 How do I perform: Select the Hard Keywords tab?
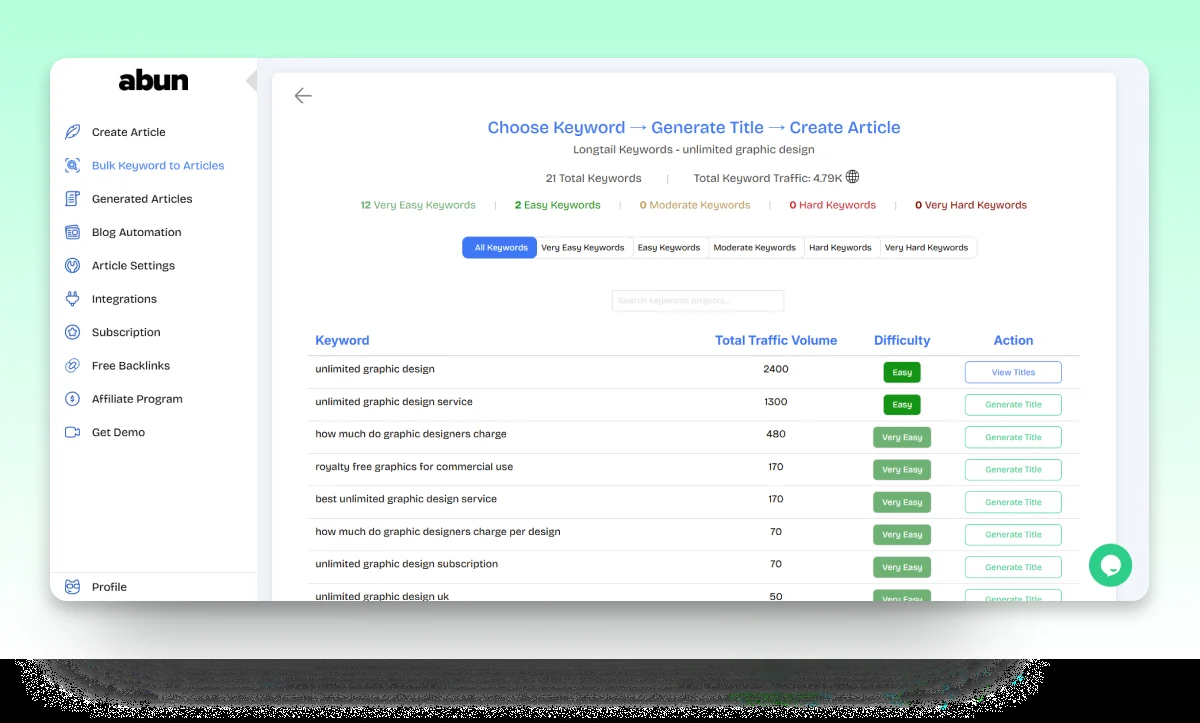pyautogui.click(x=840, y=248)
